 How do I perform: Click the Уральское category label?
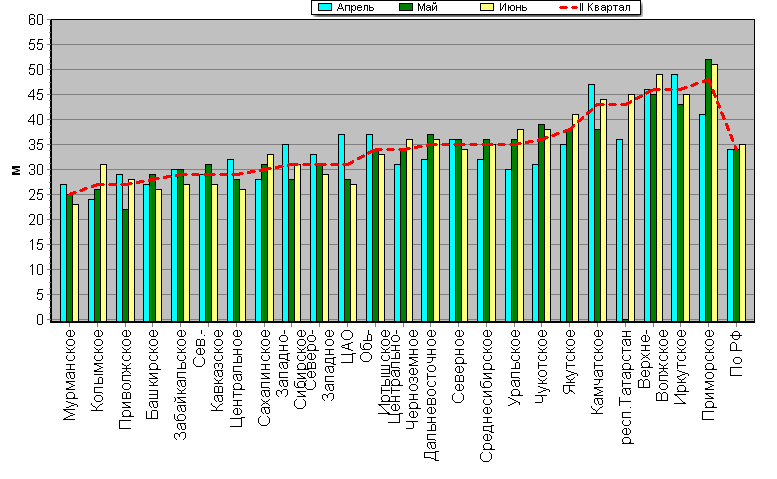[514, 368]
